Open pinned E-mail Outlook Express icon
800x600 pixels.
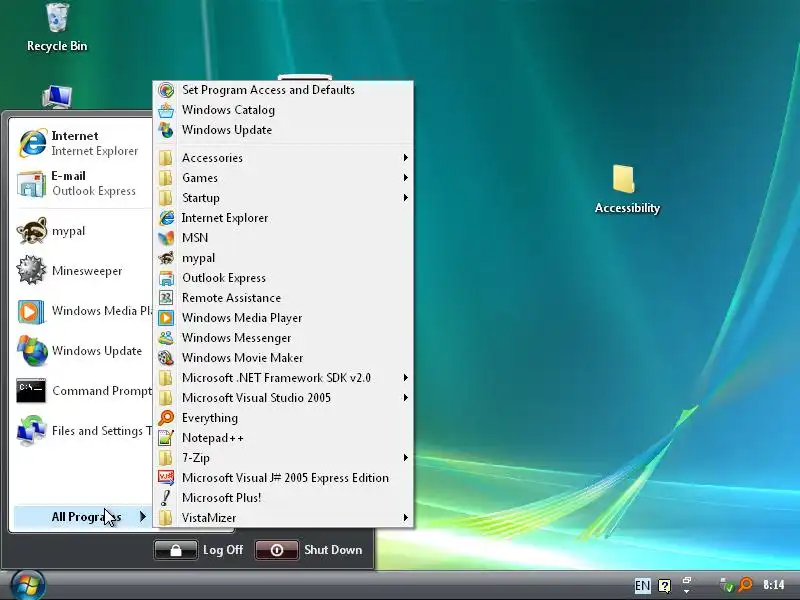pos(32,184)
